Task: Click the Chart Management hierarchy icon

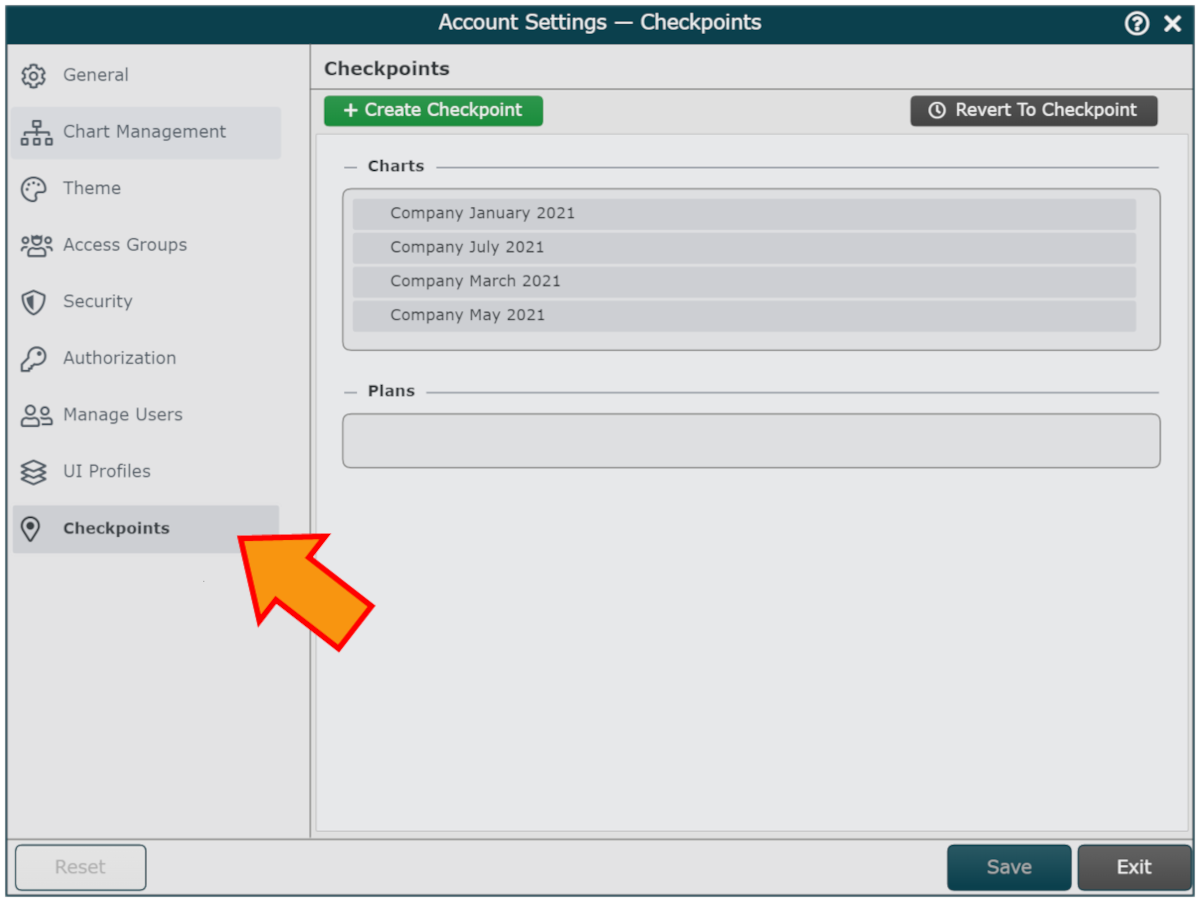Action: tap(36, 132)
